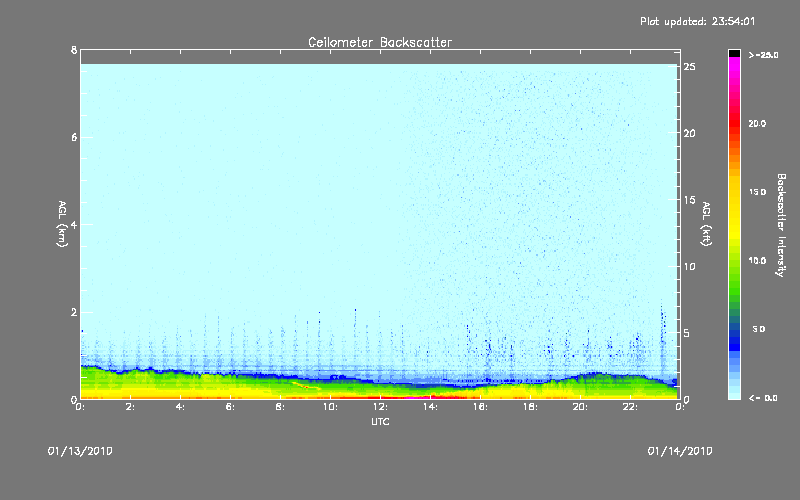Click the '4:' hour label on the time axis
Screen dimensions: 800x500
[x=181, y=407]
